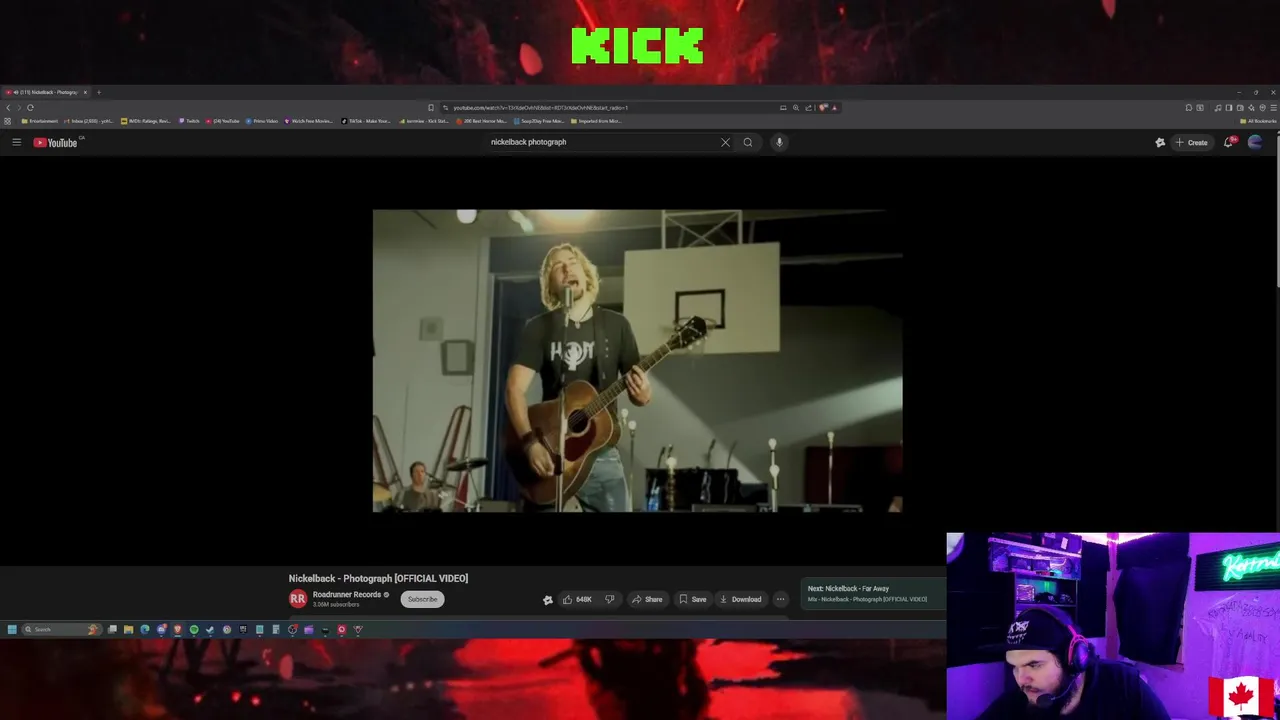Screen dimensions: 1280x720
Task: Open a new browser tab
Action: (98, 92)
